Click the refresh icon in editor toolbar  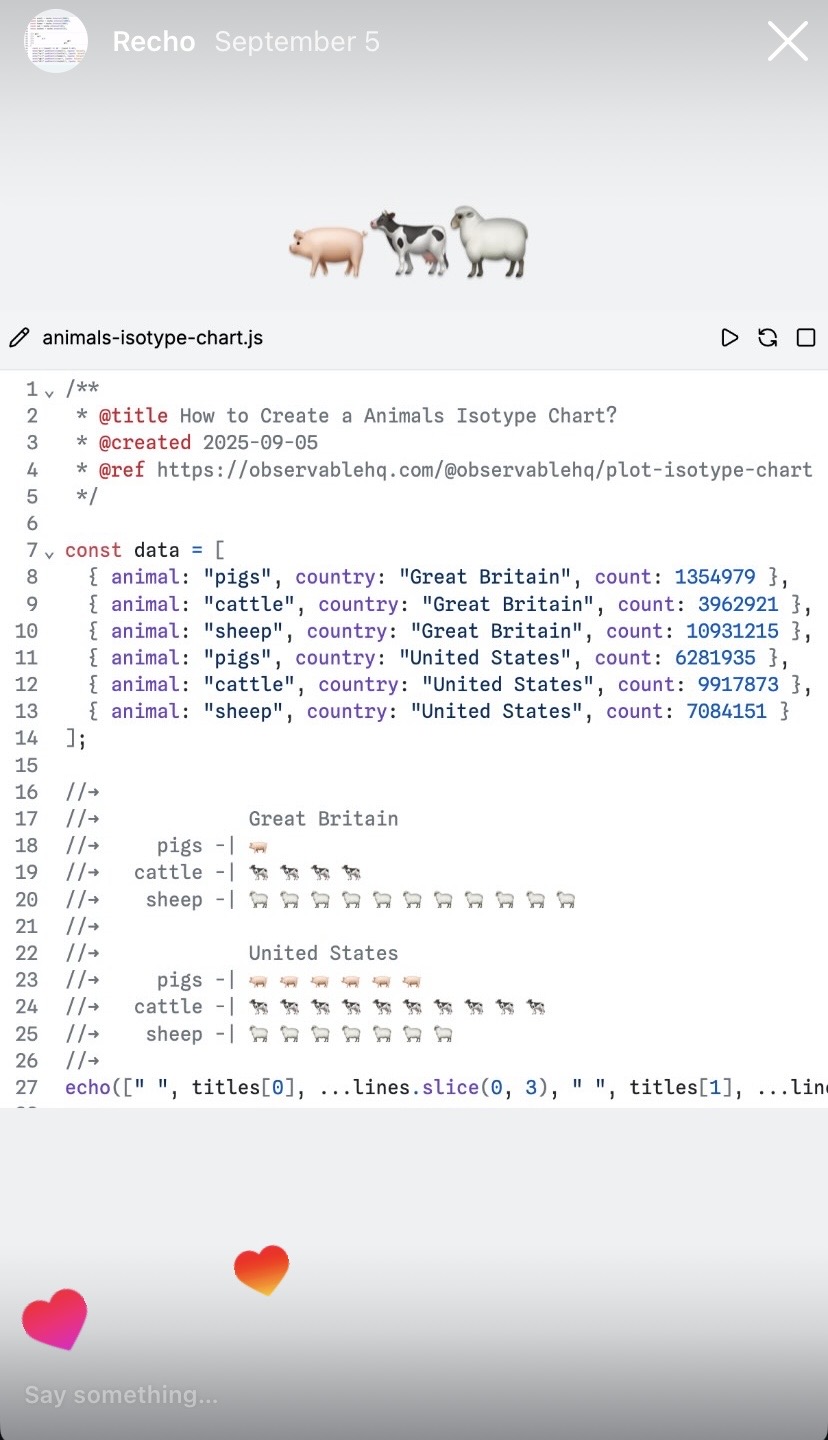768,338
